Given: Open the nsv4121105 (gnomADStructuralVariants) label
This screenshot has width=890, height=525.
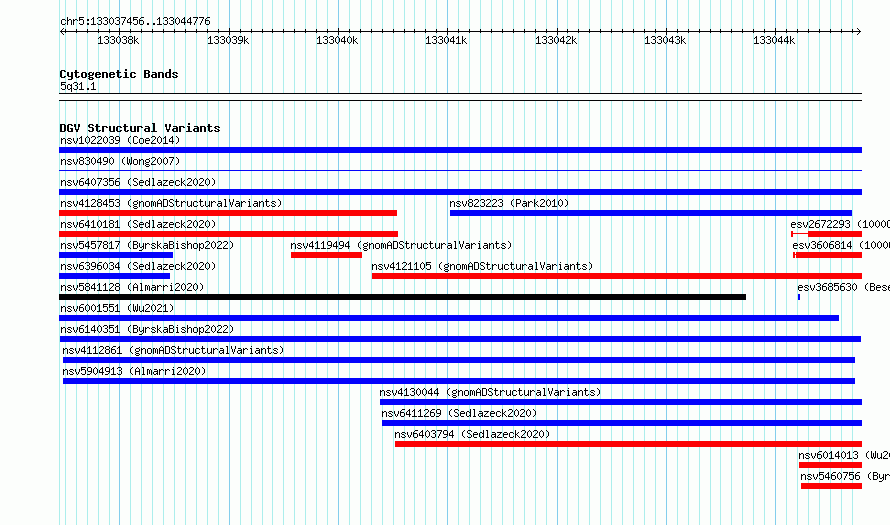Looking at the screenshot, I should 482,266.
